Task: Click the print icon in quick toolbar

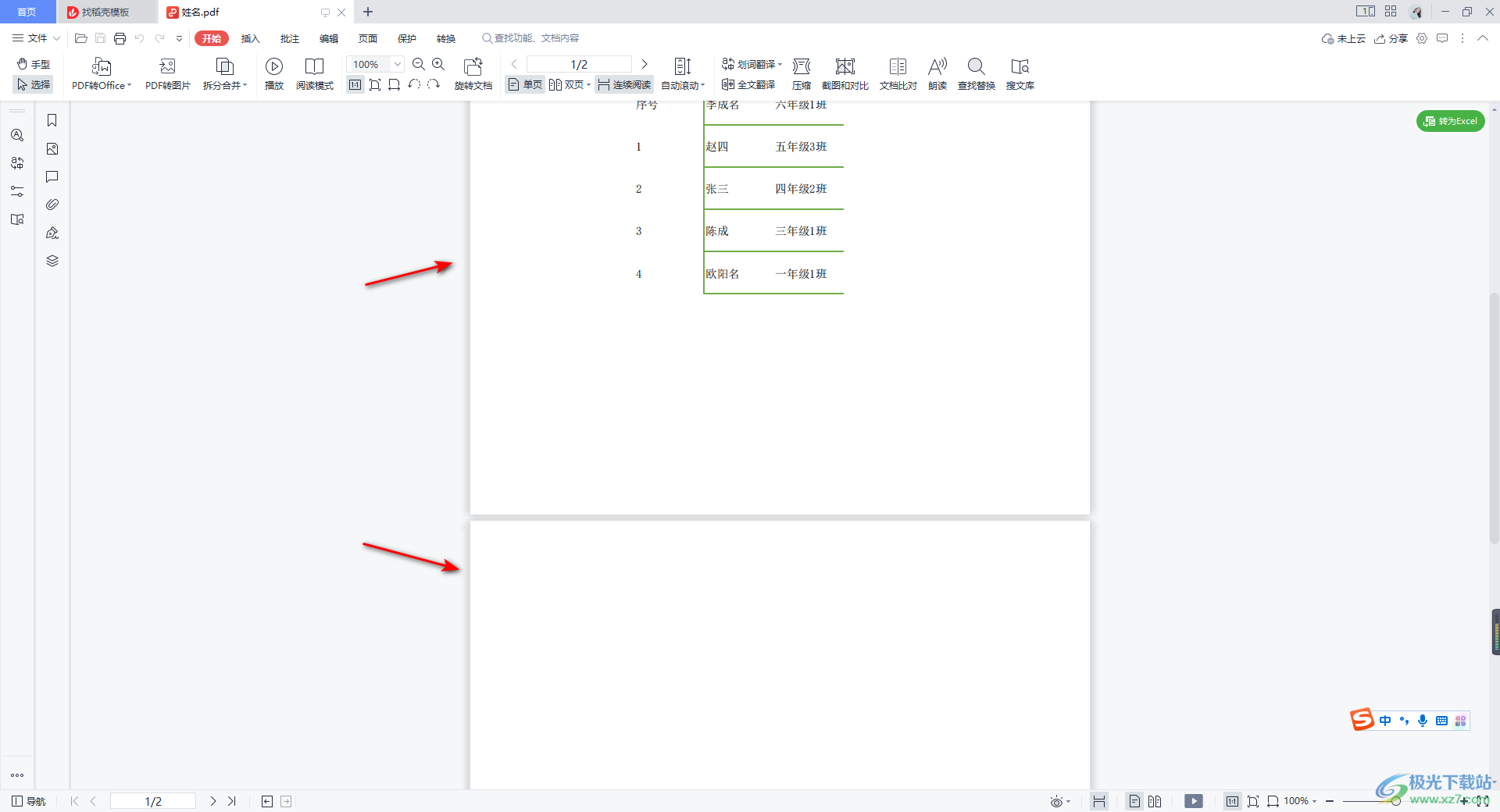Action: pos(120,38)
